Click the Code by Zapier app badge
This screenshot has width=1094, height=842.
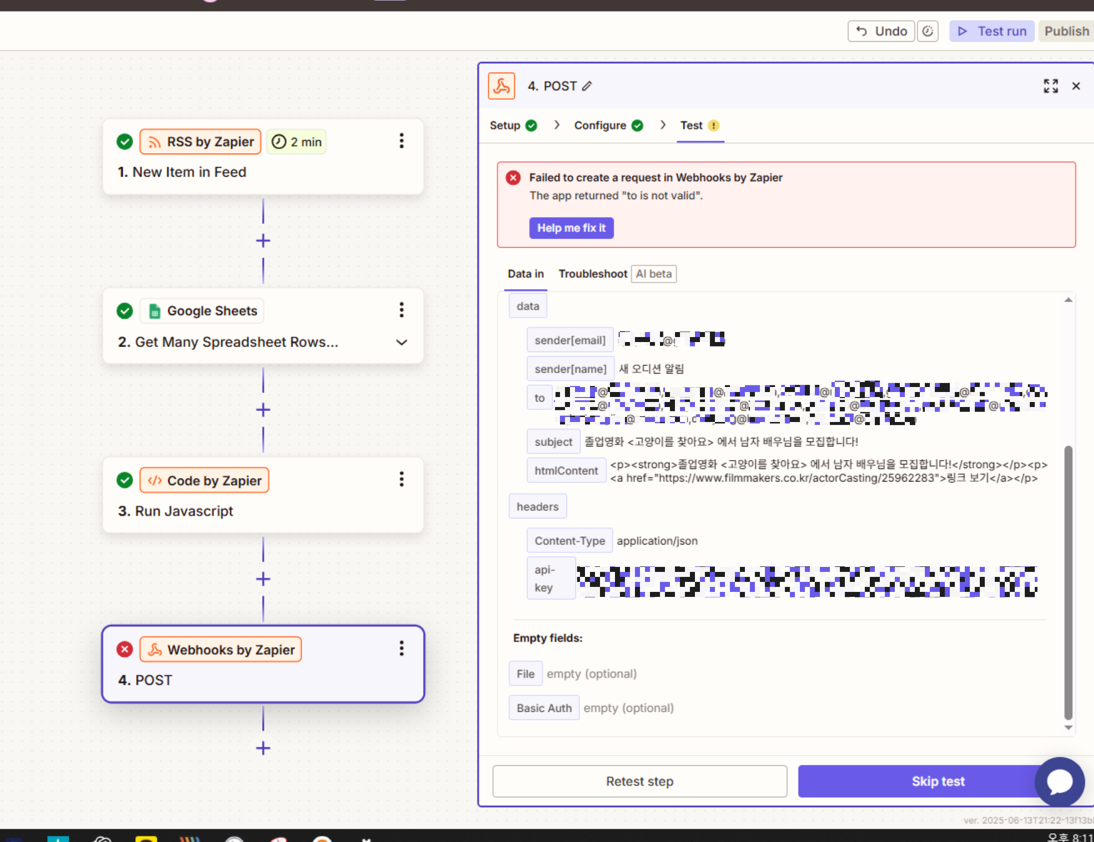pyautogui.click(x=204, y=480)
